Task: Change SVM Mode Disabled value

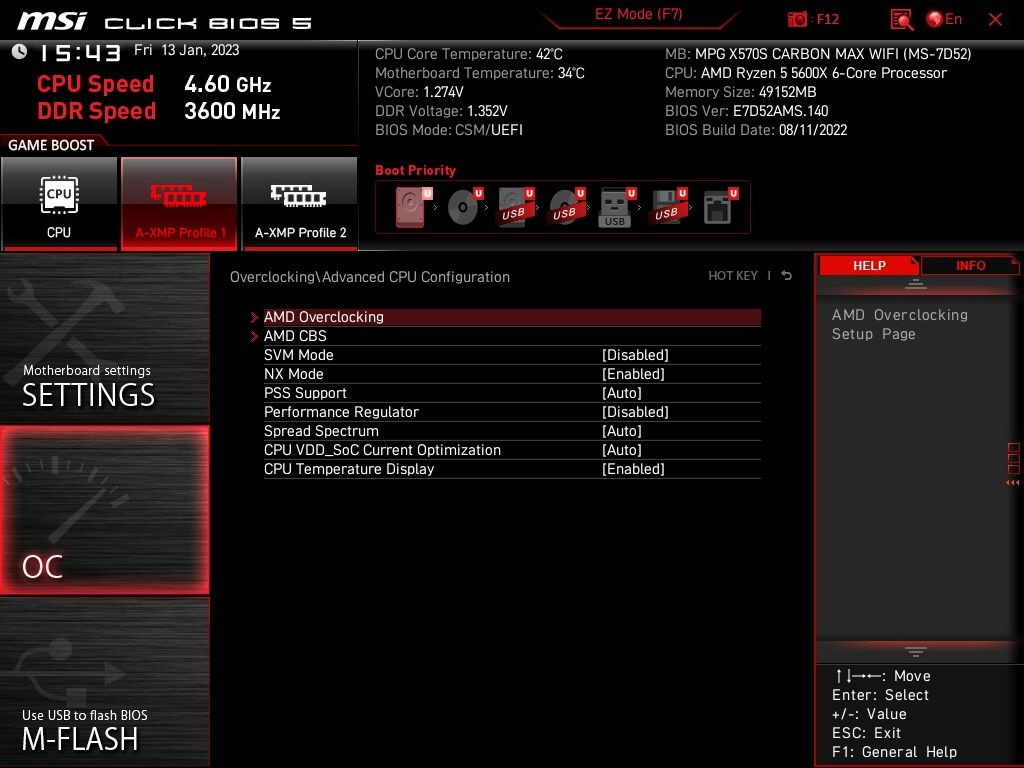Action: 635,355
